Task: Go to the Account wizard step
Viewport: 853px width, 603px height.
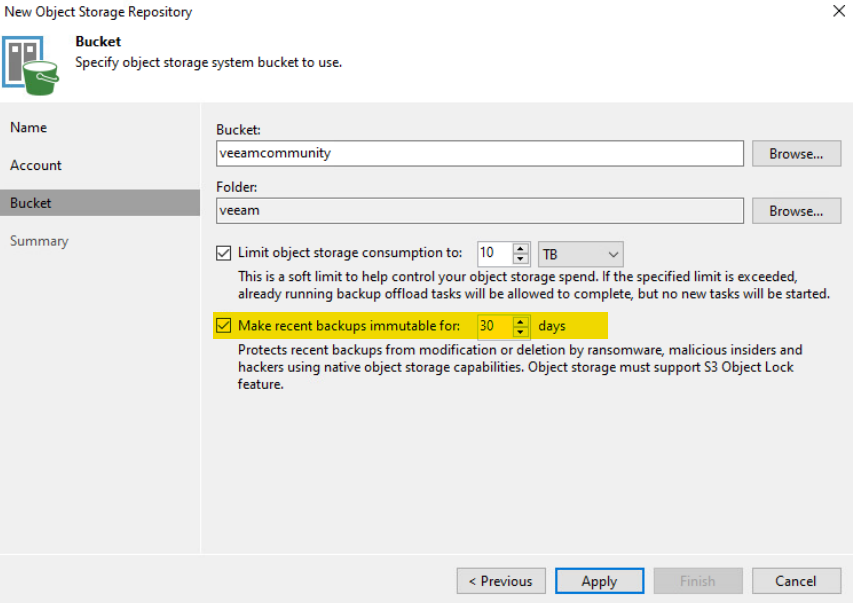Action: (x=36, y=165)
